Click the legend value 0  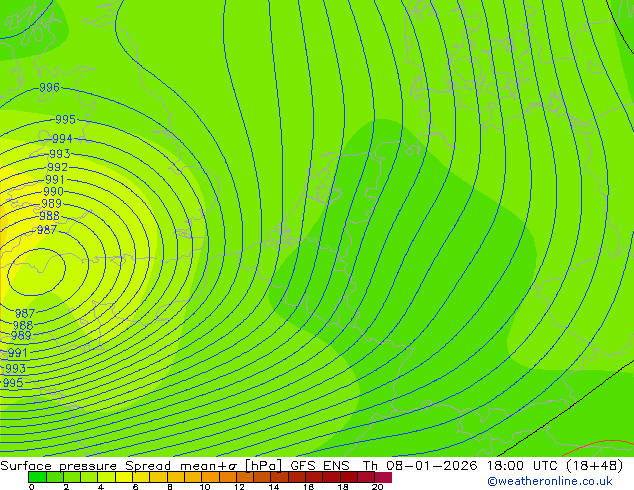(x=32, y=487)
